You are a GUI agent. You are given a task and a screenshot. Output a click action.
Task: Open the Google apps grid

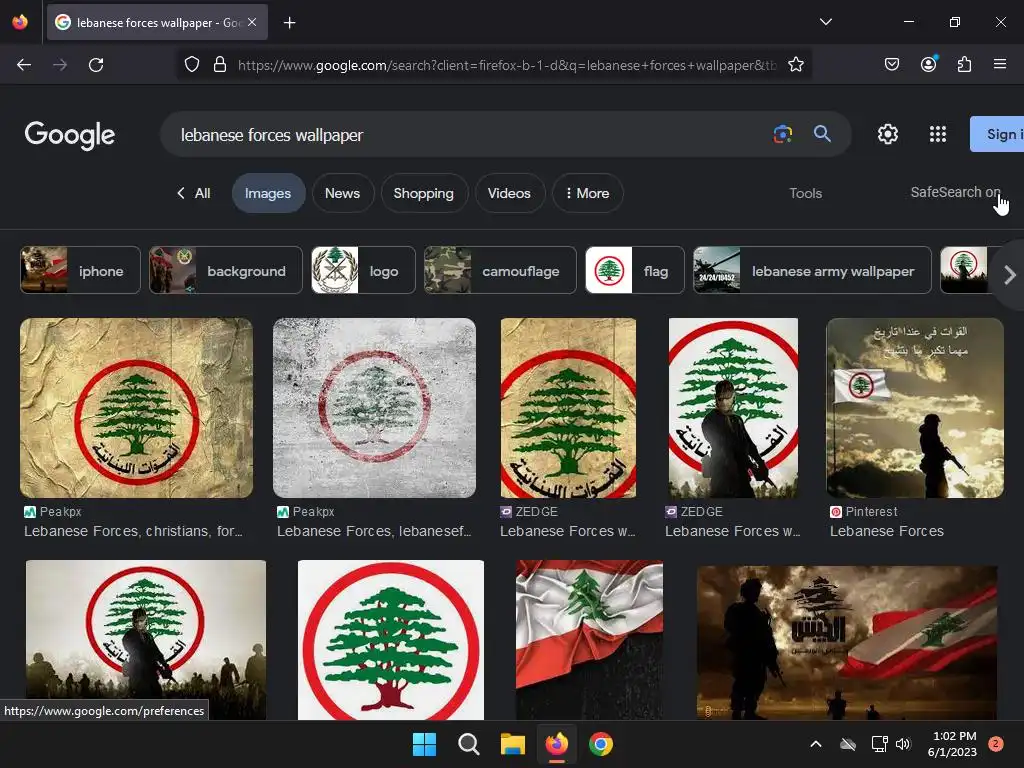(x=938, y=134)
